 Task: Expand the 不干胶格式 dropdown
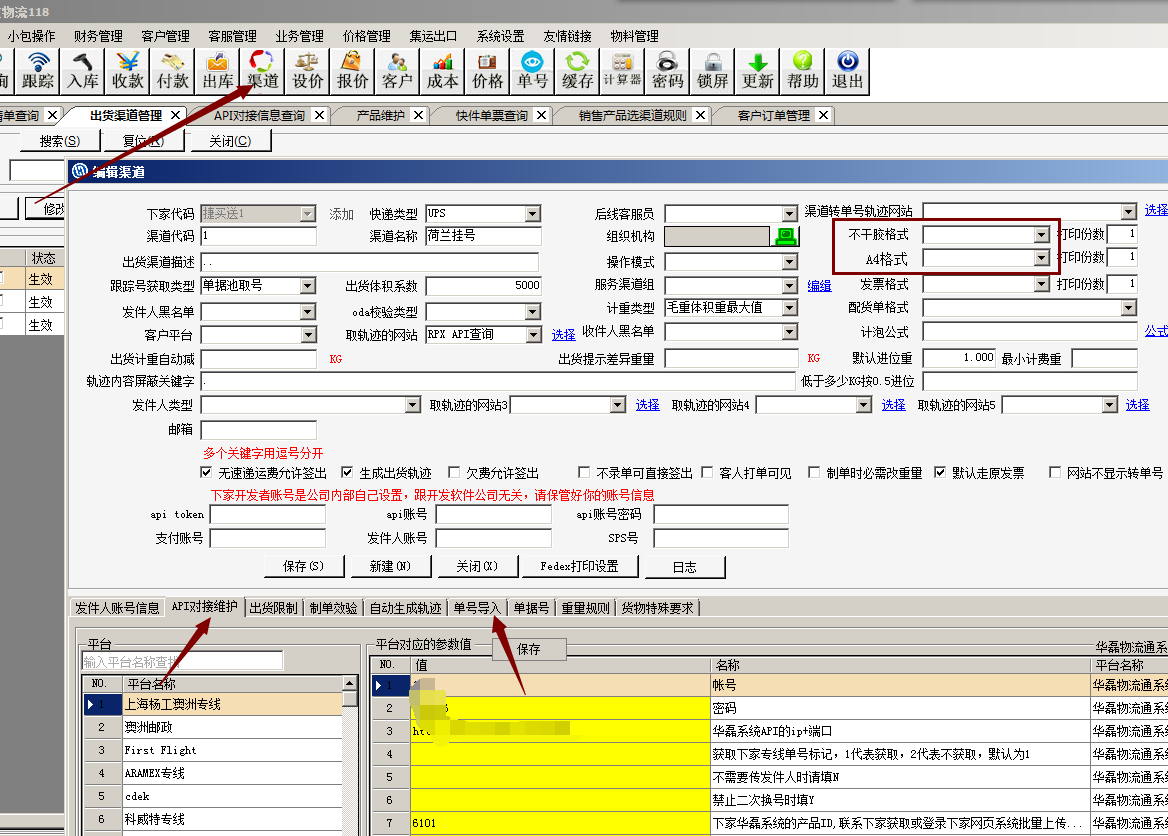pyautogui.click(x=1041, y=235)
